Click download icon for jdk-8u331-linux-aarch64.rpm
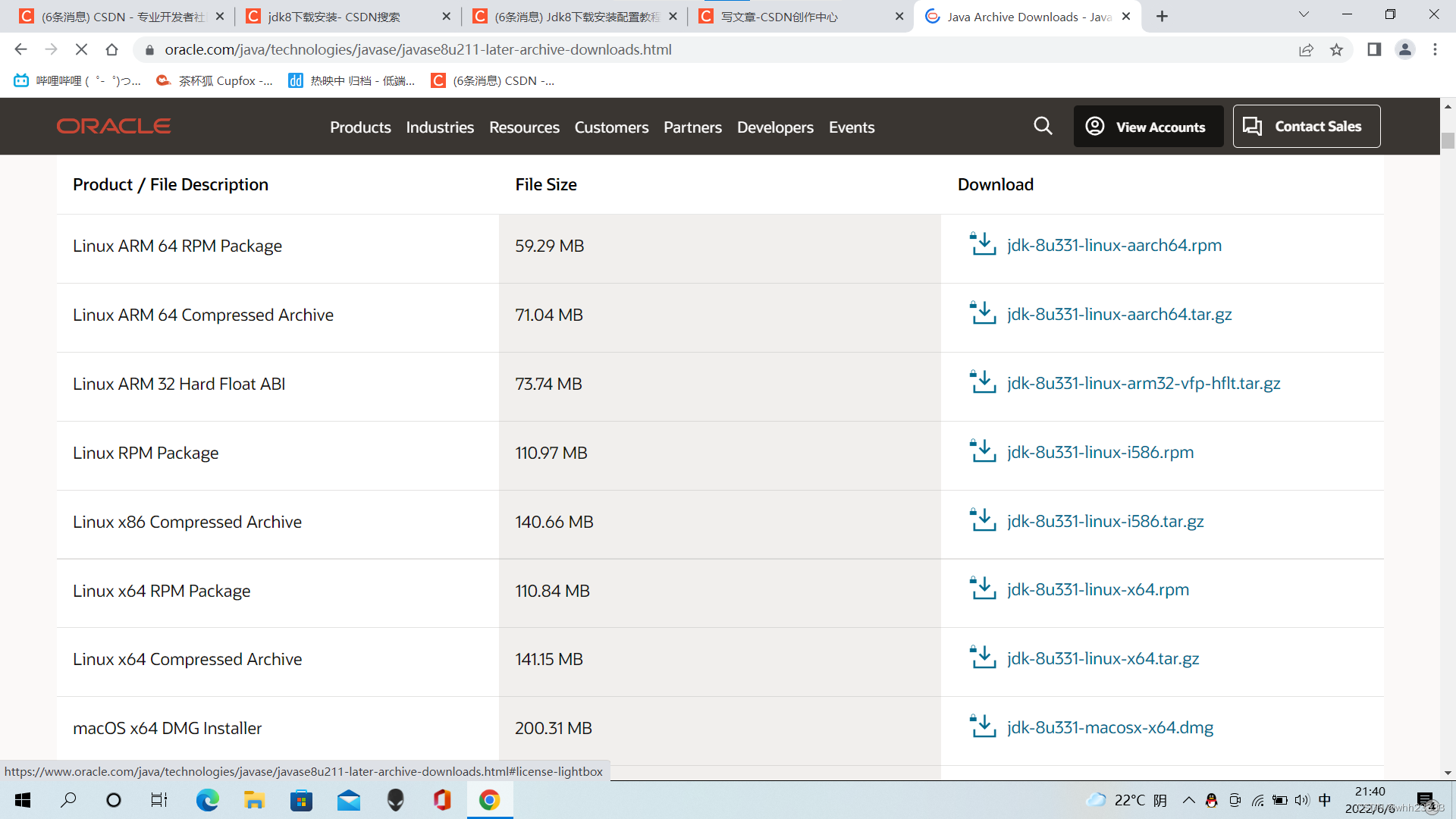The width and height of the screenshot is (1456, 819). (x=983, y=244)
